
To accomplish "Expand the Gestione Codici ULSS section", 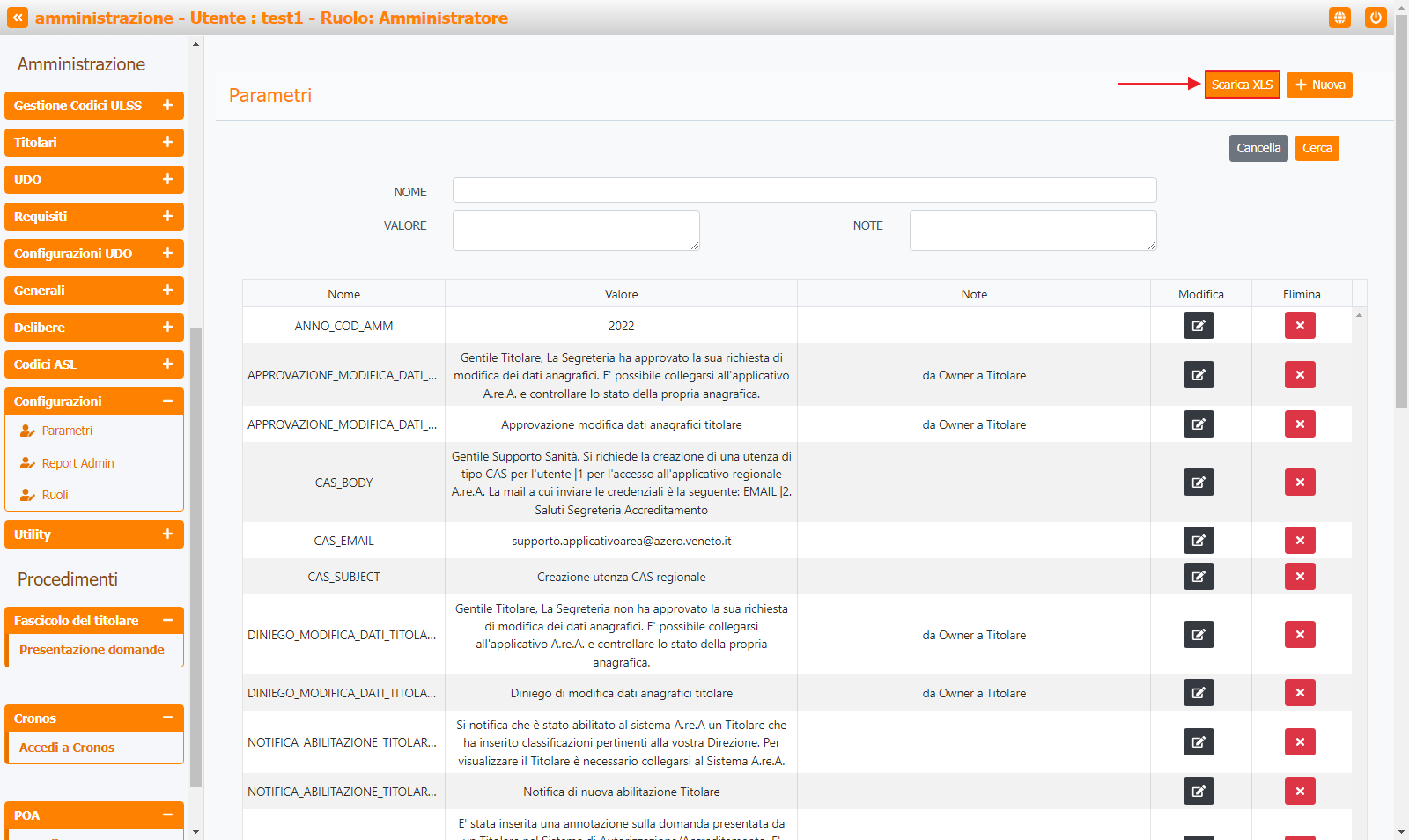I will click(x=94, y=106).
